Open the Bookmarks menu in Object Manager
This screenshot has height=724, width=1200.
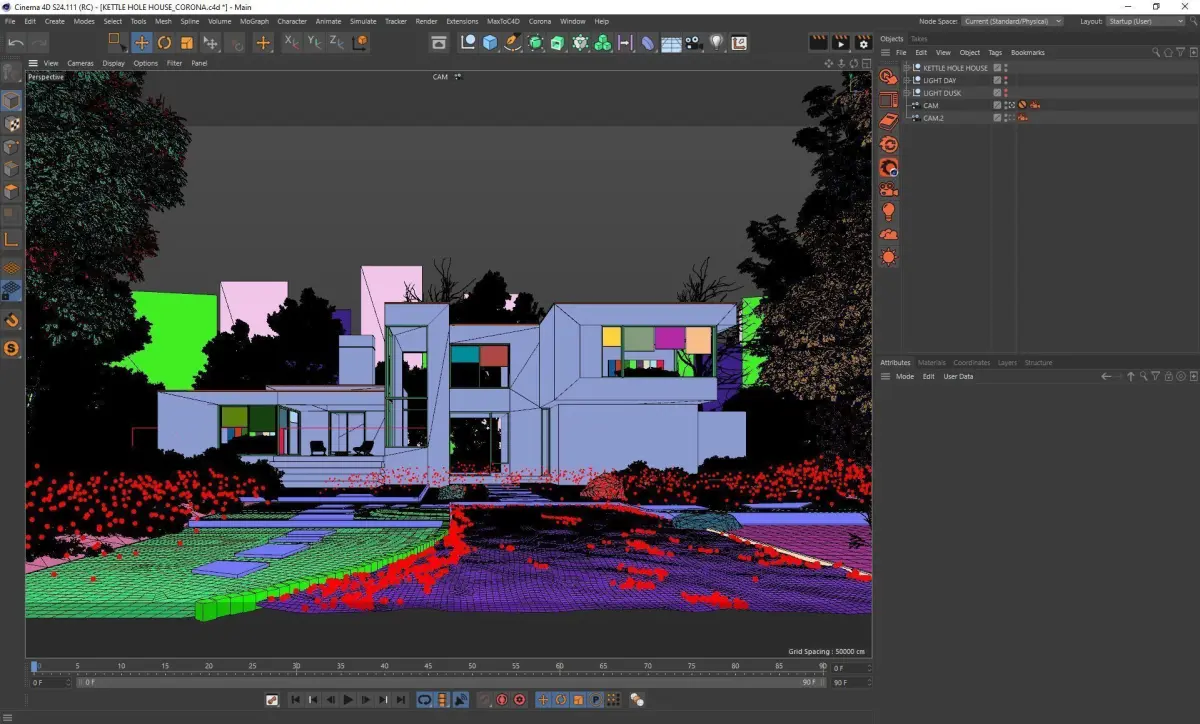coord(1028,52)
